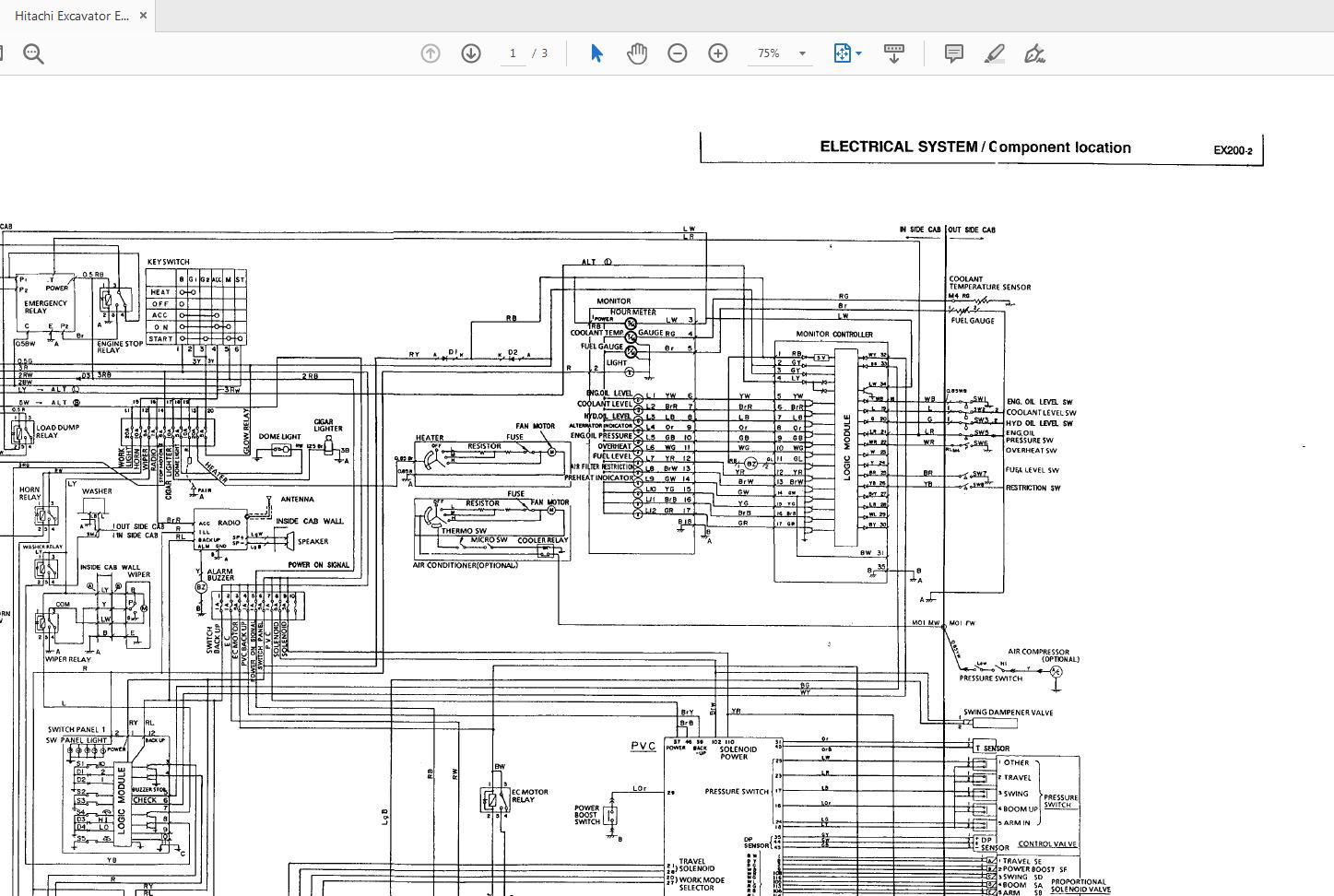Go to previous page with up arrow
1334x896 pixels.
430,53
